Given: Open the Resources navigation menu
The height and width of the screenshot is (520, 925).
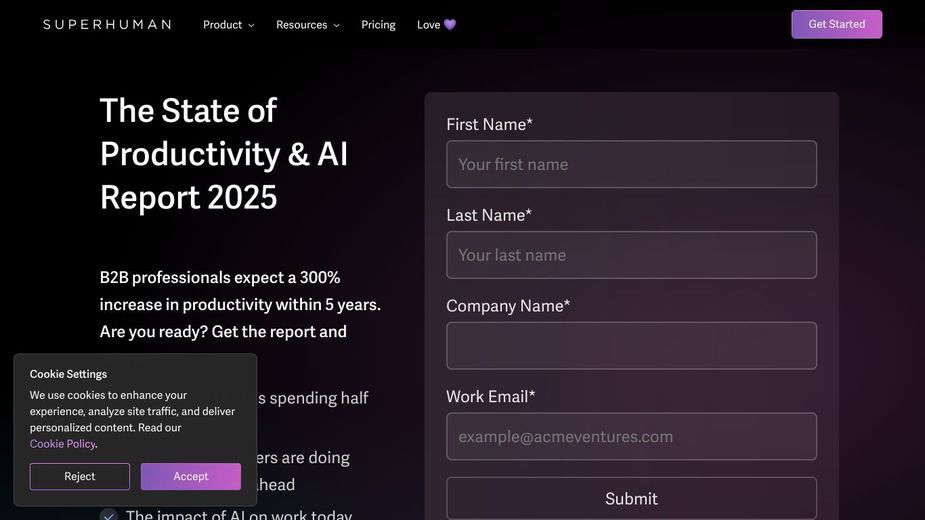Looking at the screenshot, I should coord(307,25).
